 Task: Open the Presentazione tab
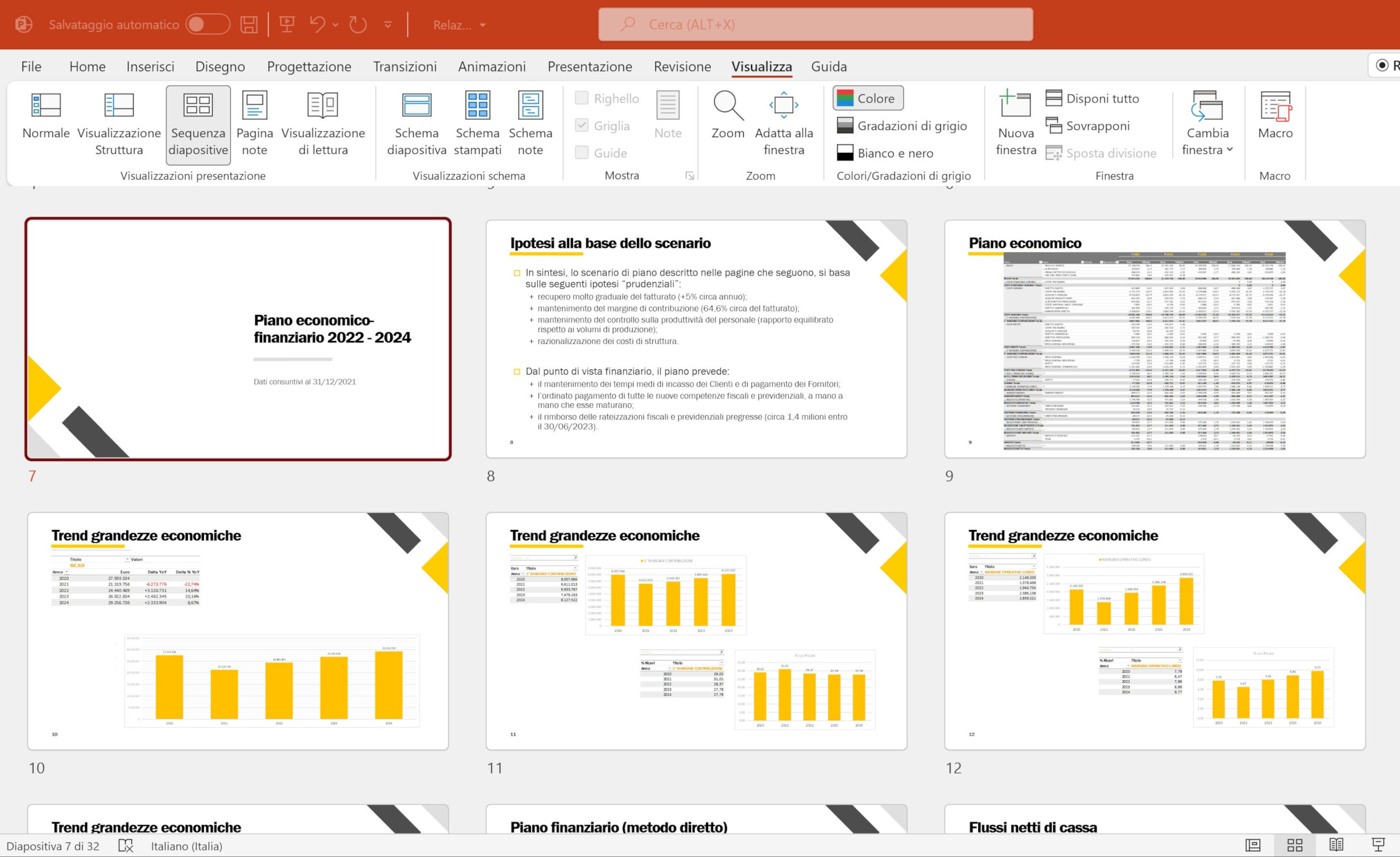(590, 67)
